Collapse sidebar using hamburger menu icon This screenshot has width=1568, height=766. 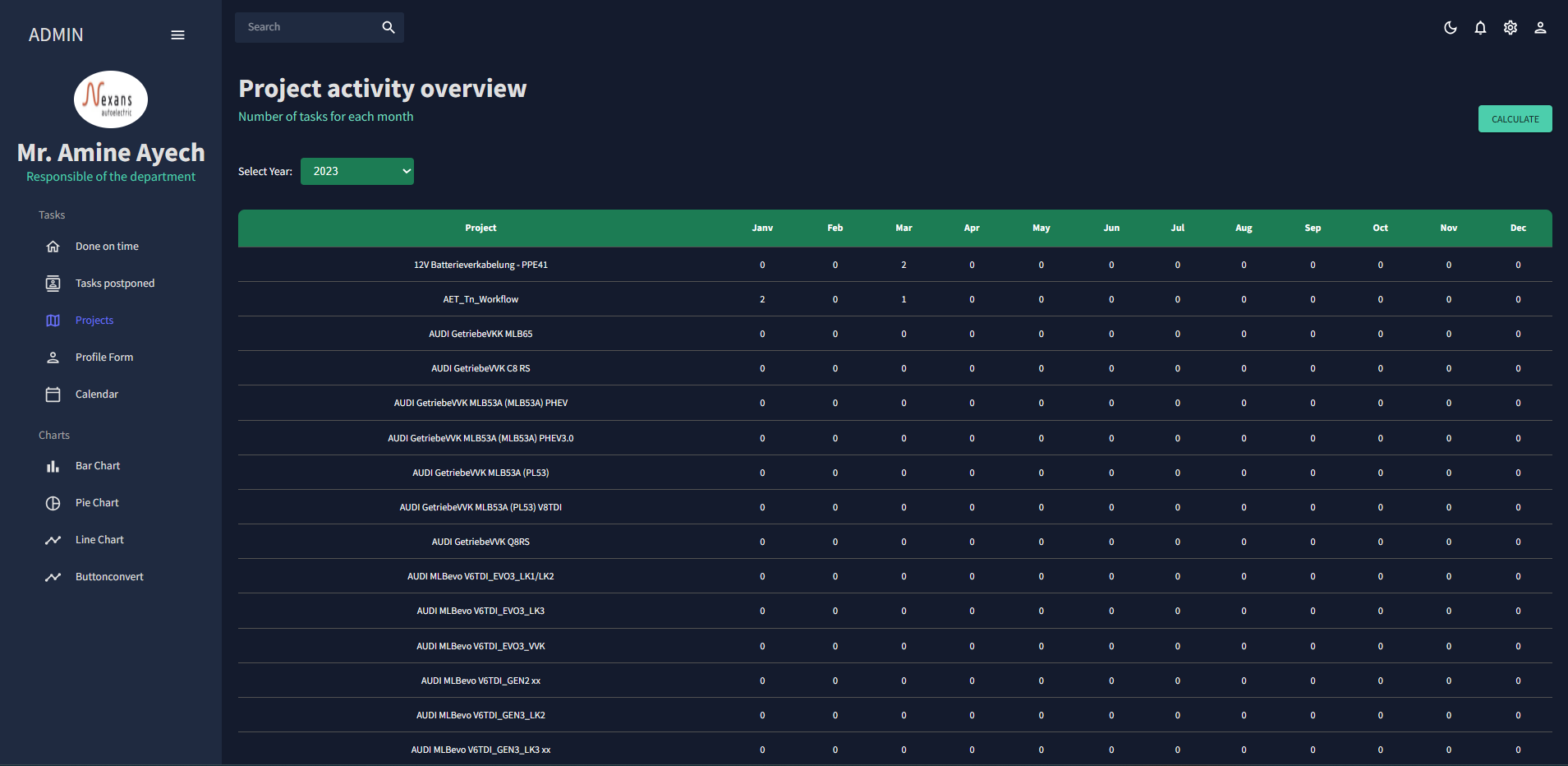tap(177, 35)
